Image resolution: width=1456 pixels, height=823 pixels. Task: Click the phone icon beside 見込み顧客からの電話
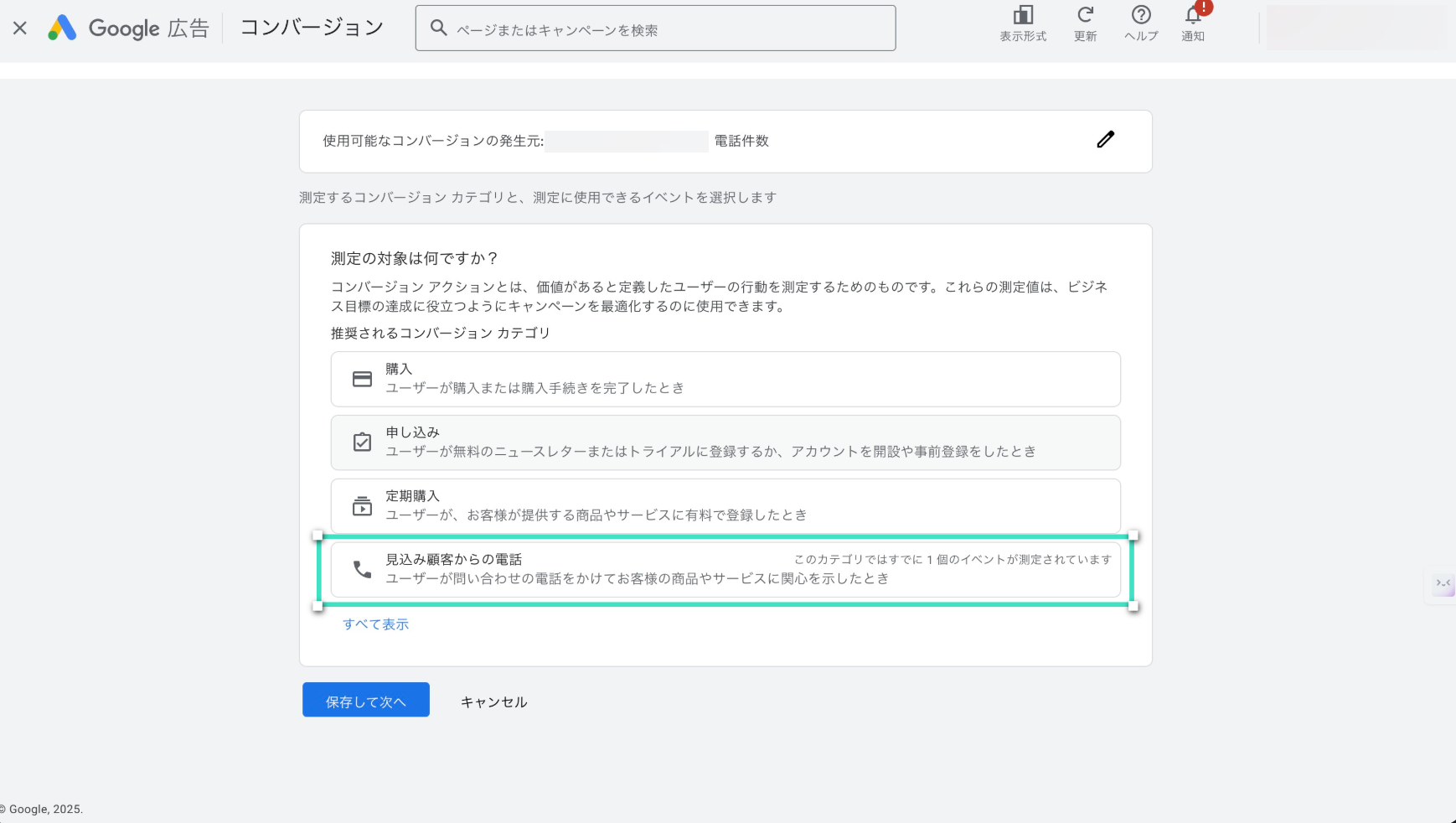click(362, 570)
